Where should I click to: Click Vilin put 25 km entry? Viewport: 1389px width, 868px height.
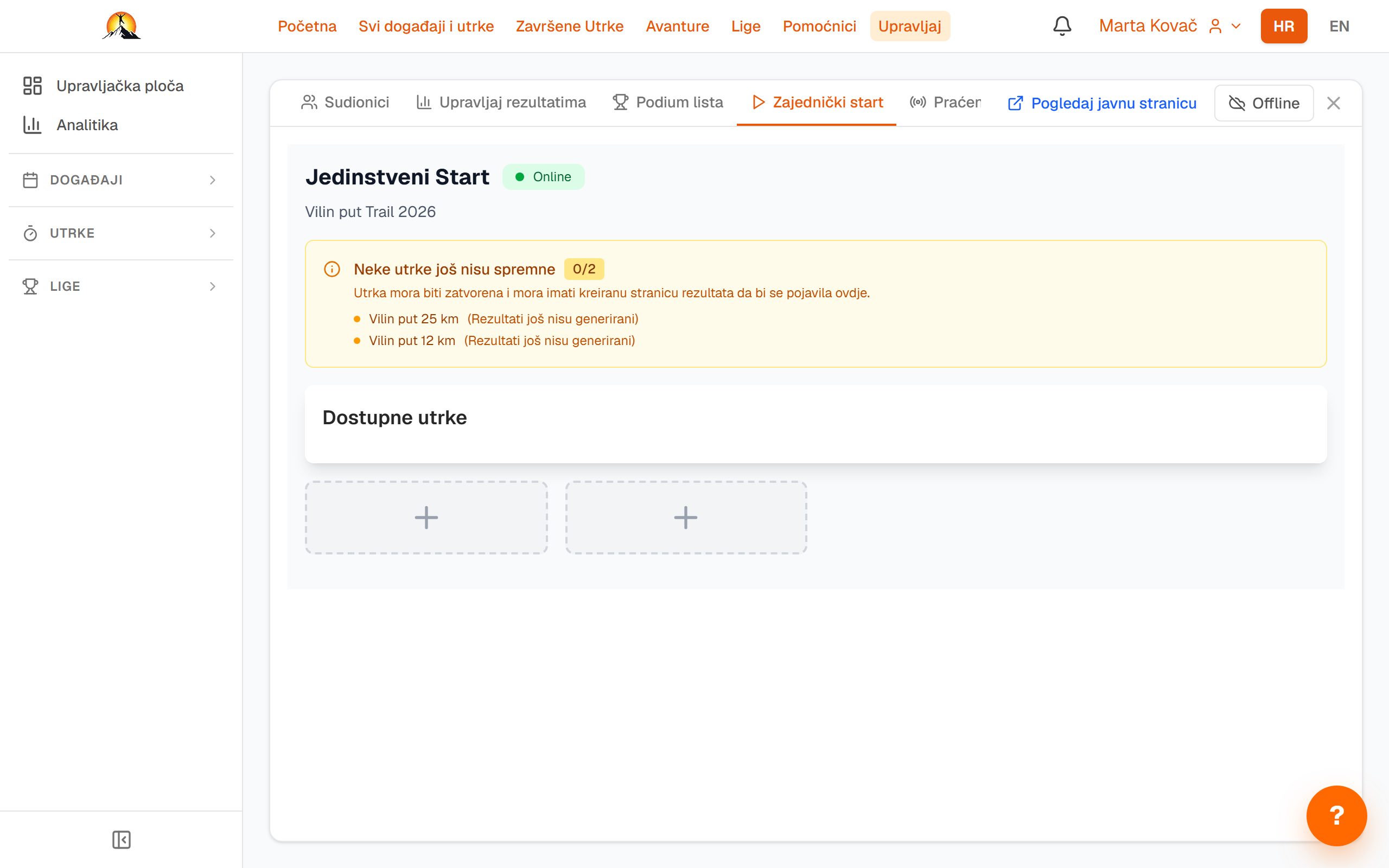[413, 319]
